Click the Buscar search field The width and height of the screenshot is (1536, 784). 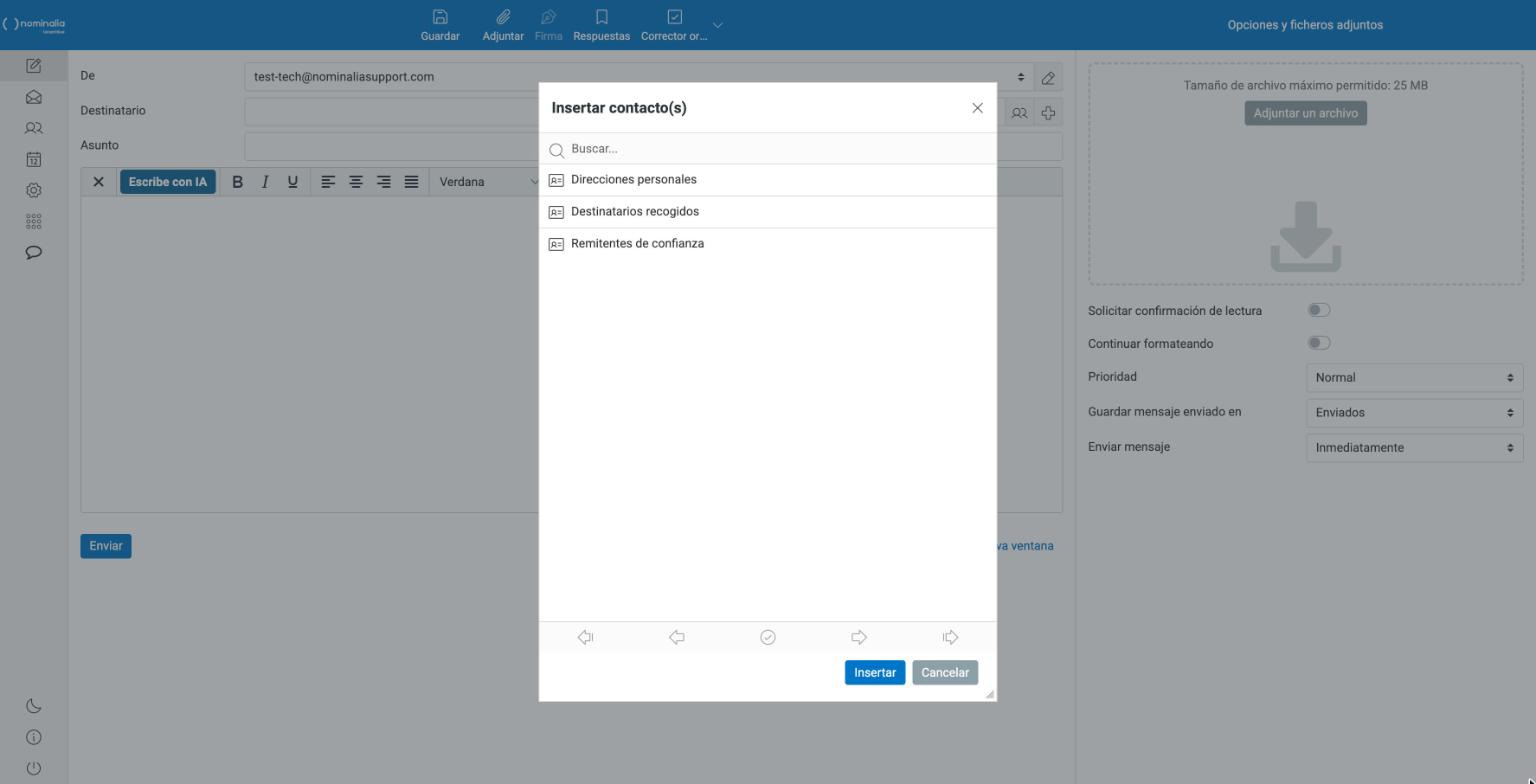tap(768, 149)
